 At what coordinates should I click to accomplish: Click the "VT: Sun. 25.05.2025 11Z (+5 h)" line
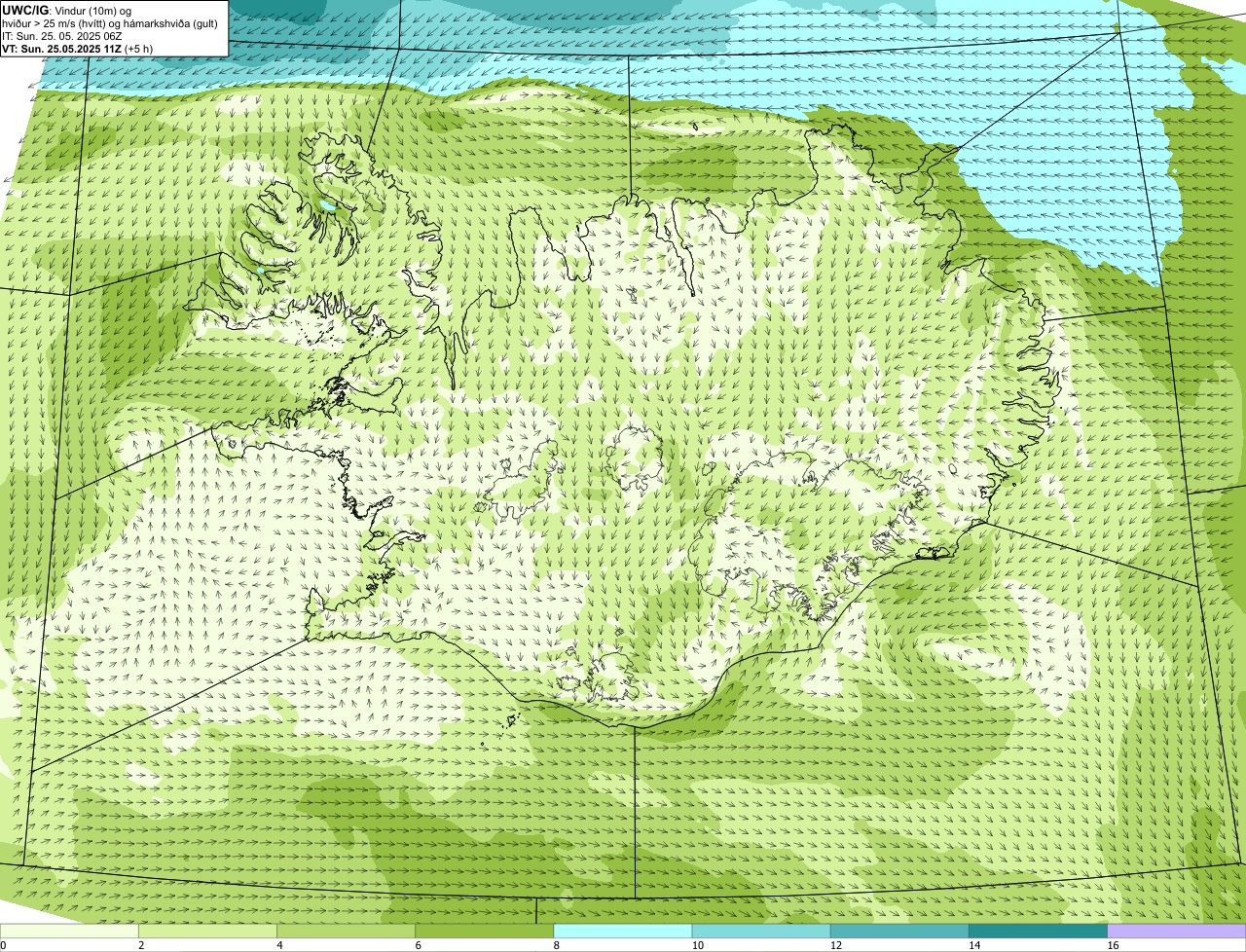[77, 49]
